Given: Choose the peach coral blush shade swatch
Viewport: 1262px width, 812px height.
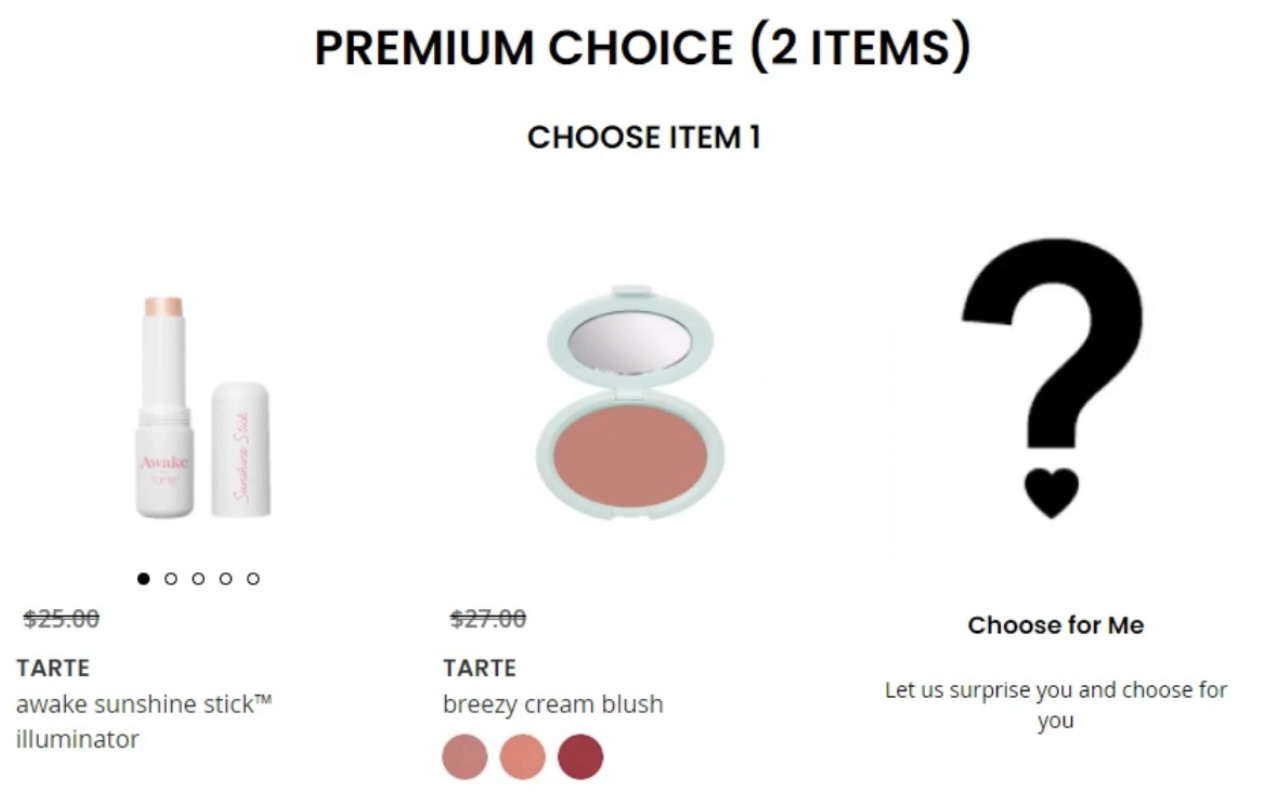Looking at the screenshot, I should [x=523, y=756].
